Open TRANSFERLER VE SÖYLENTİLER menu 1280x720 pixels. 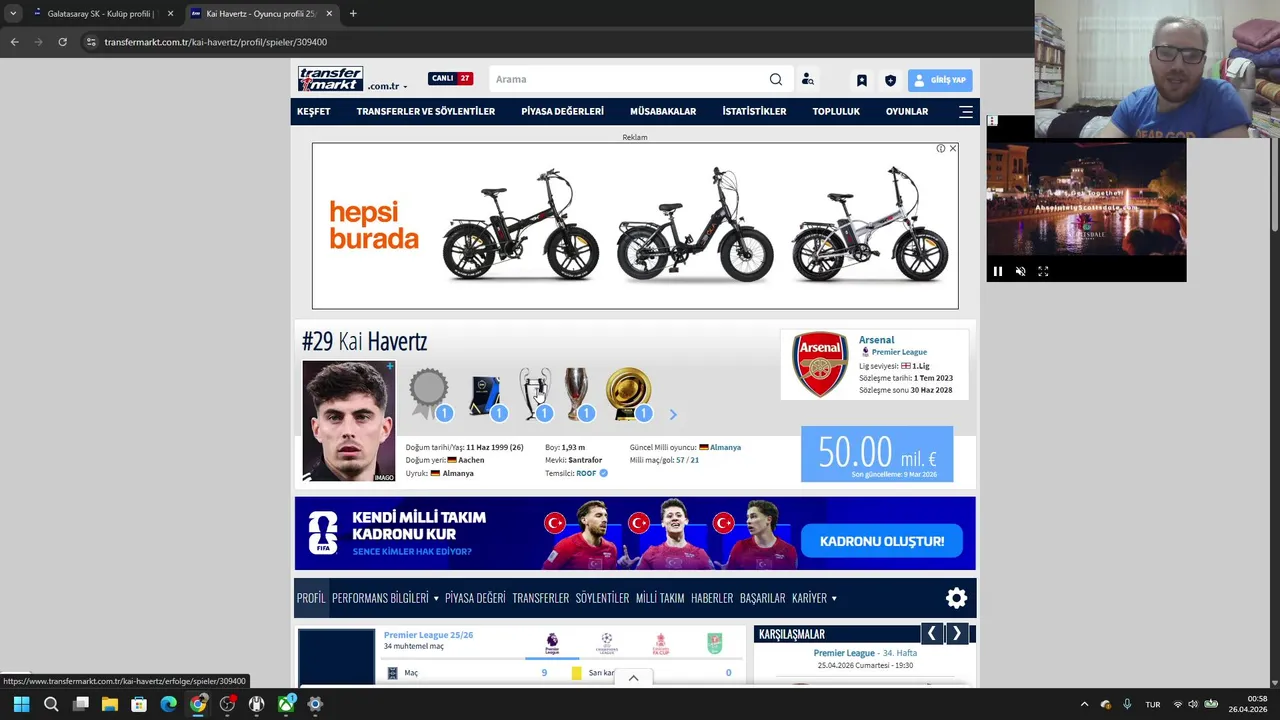(425, 111)
